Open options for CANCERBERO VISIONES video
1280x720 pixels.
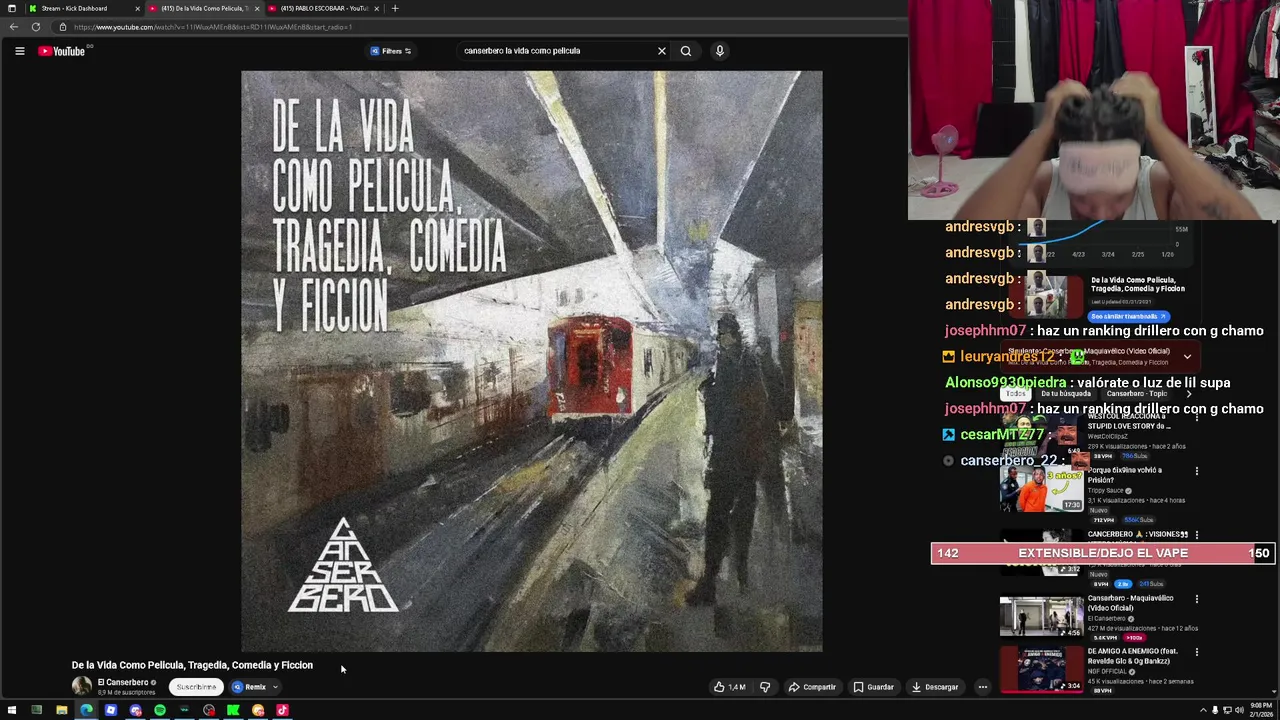click(x=1196, y=535)
